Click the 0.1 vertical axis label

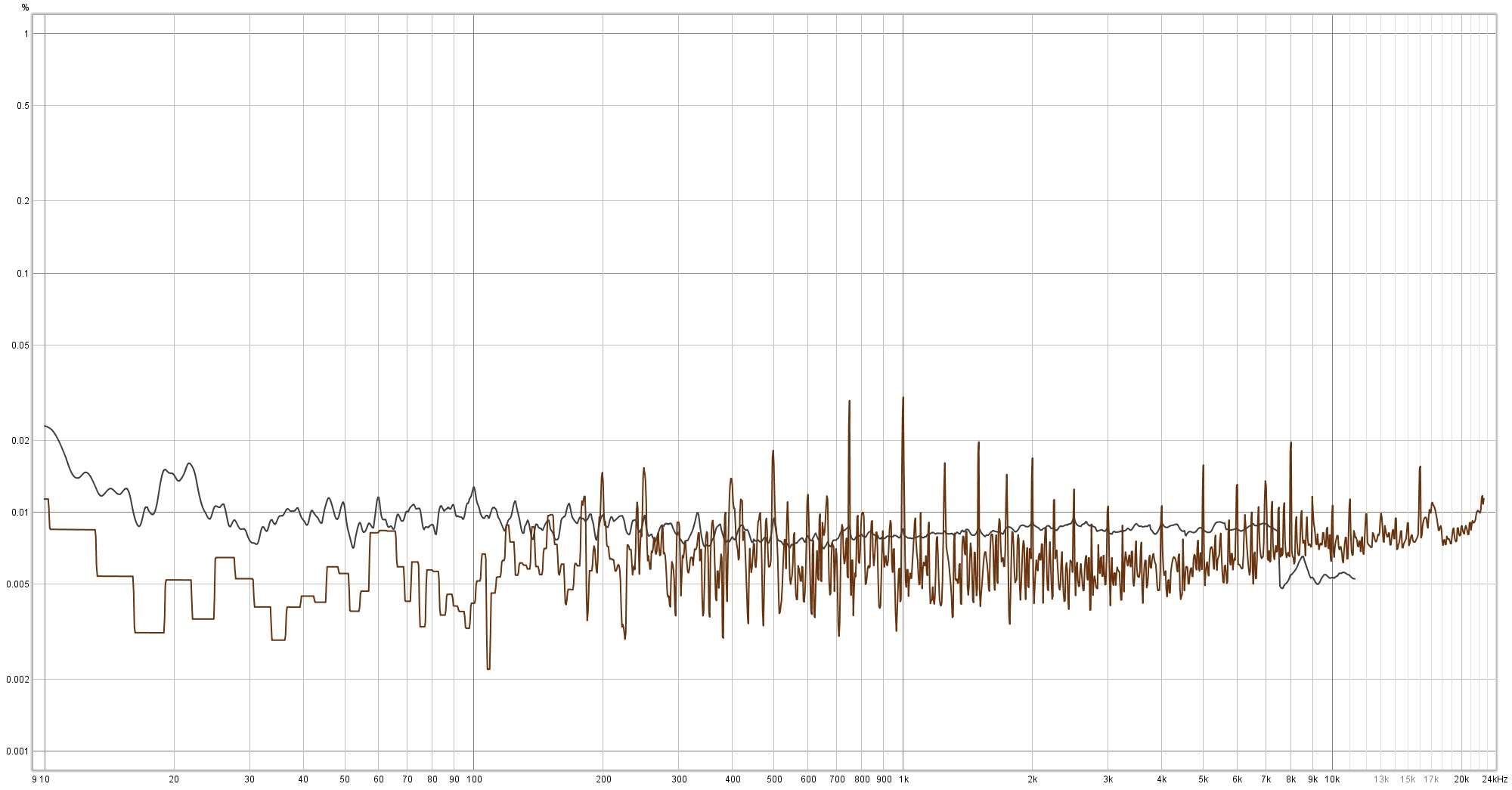click(x=23, y=274)
